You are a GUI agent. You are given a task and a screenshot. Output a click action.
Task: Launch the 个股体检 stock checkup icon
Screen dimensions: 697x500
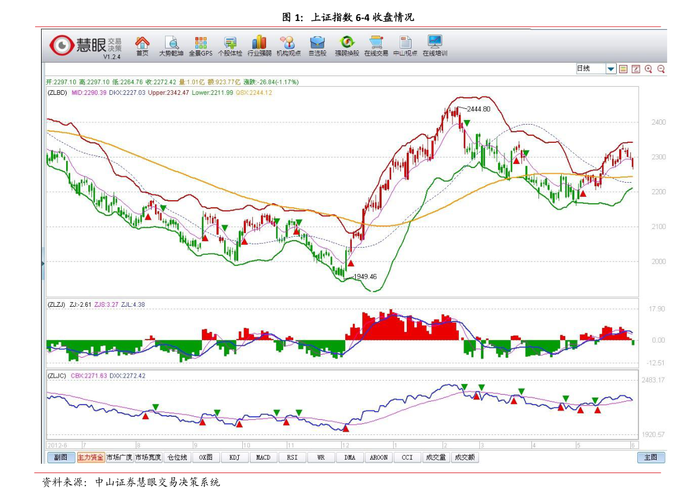pyautogui.click(x=230, y=45)
